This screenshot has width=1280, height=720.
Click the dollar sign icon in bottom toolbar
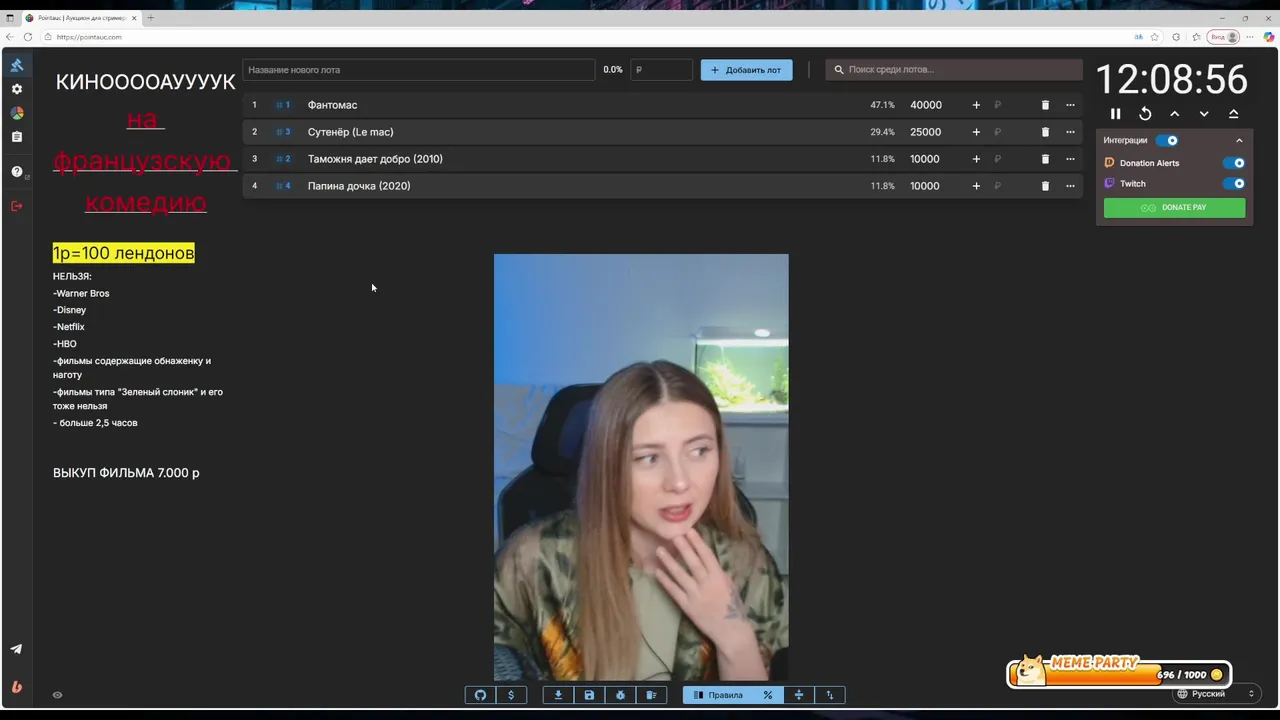click(511, 695)
